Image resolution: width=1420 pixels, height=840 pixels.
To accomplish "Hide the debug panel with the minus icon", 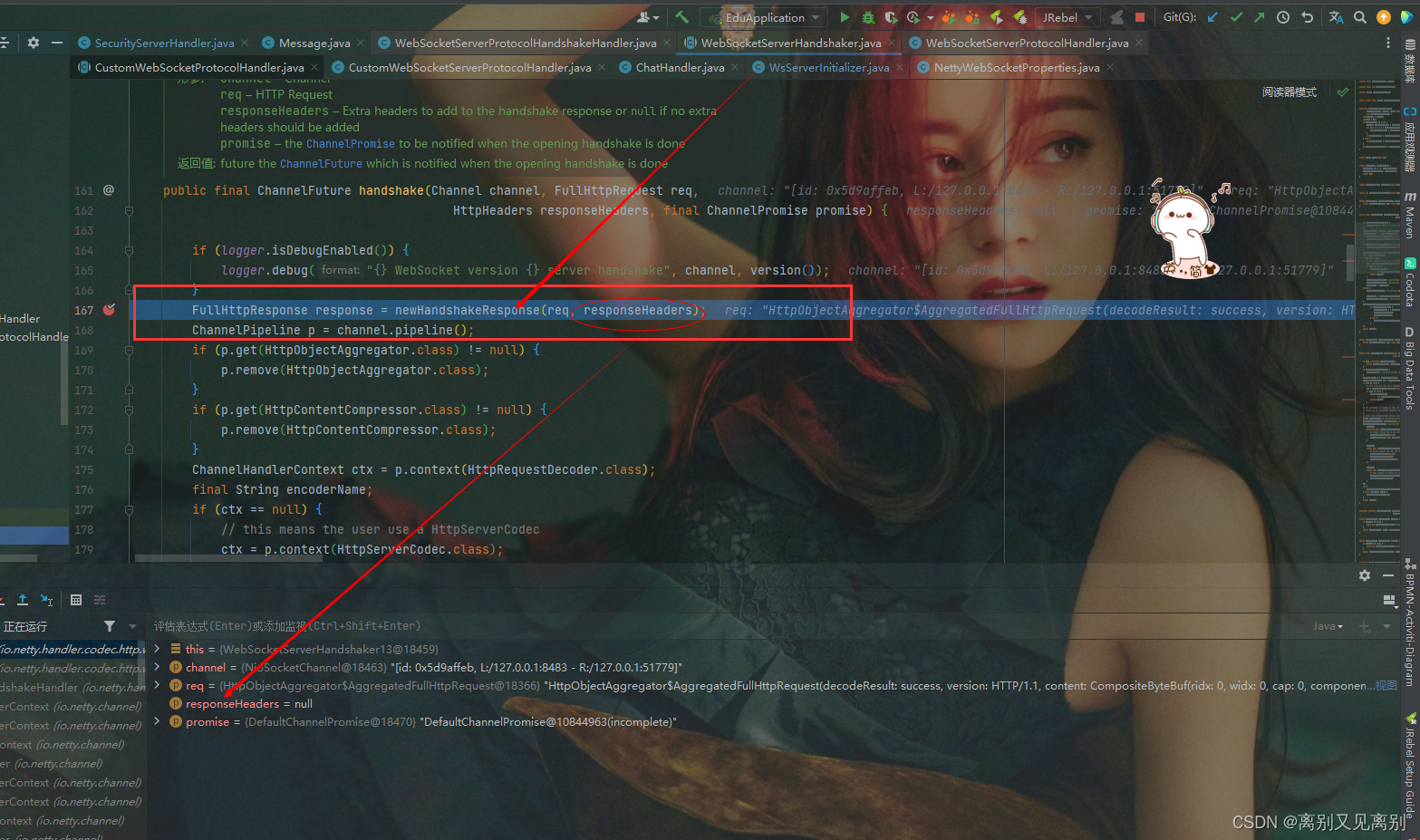I will point(1388,575).
